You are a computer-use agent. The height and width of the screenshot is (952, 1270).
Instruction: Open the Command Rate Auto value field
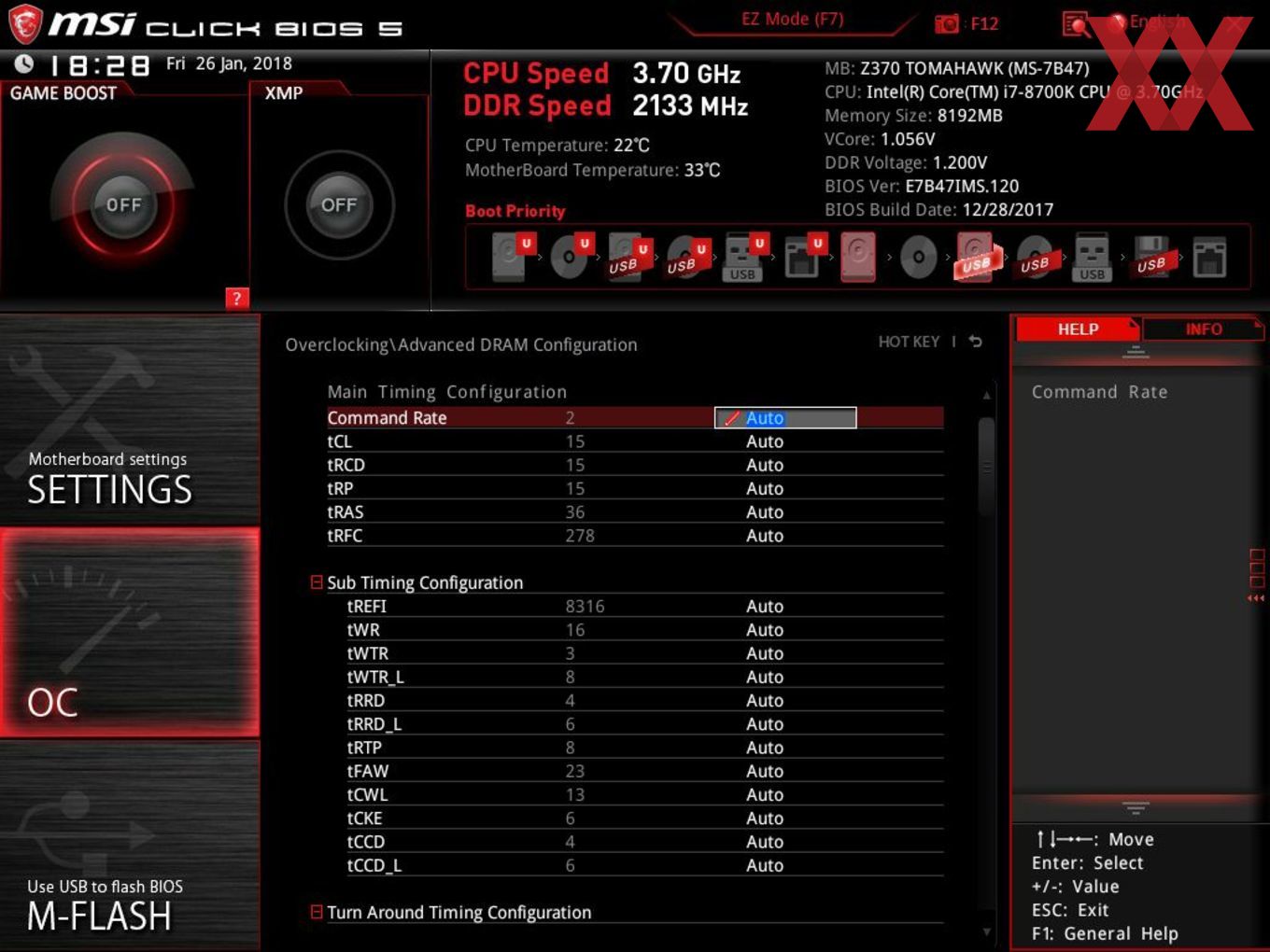785,418
